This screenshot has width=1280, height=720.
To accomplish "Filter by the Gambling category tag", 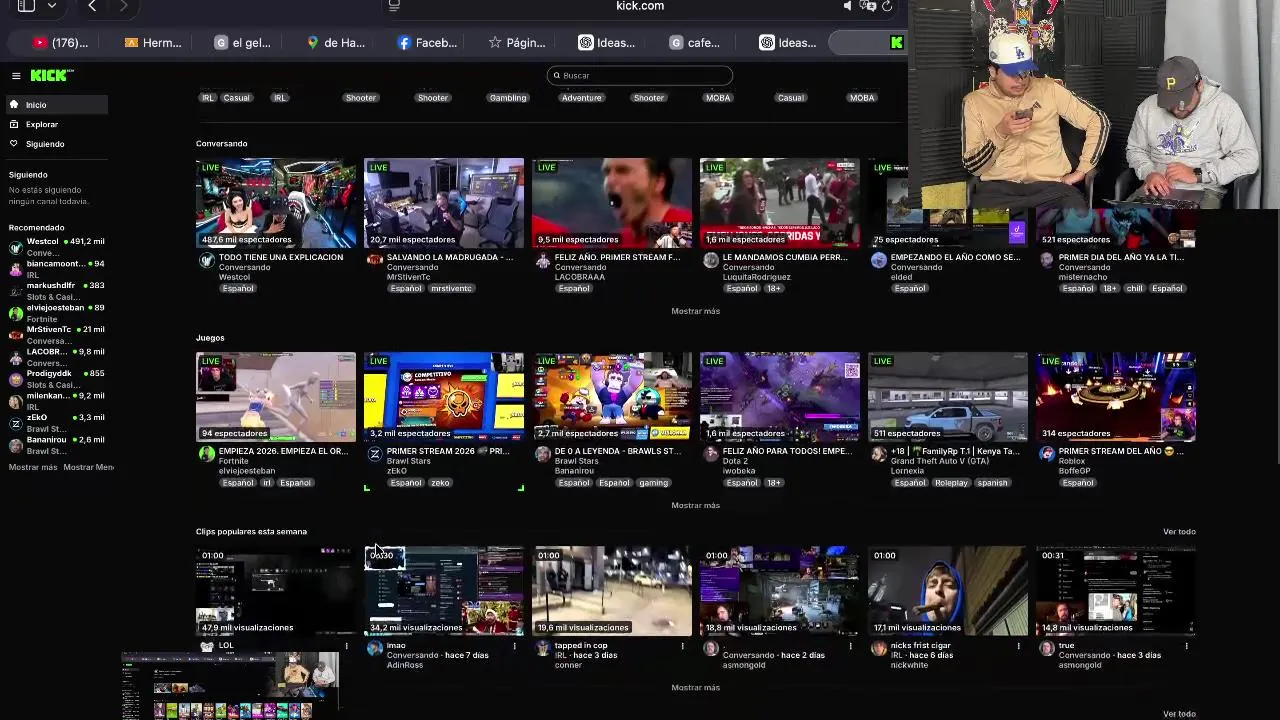I will (508, 98).
